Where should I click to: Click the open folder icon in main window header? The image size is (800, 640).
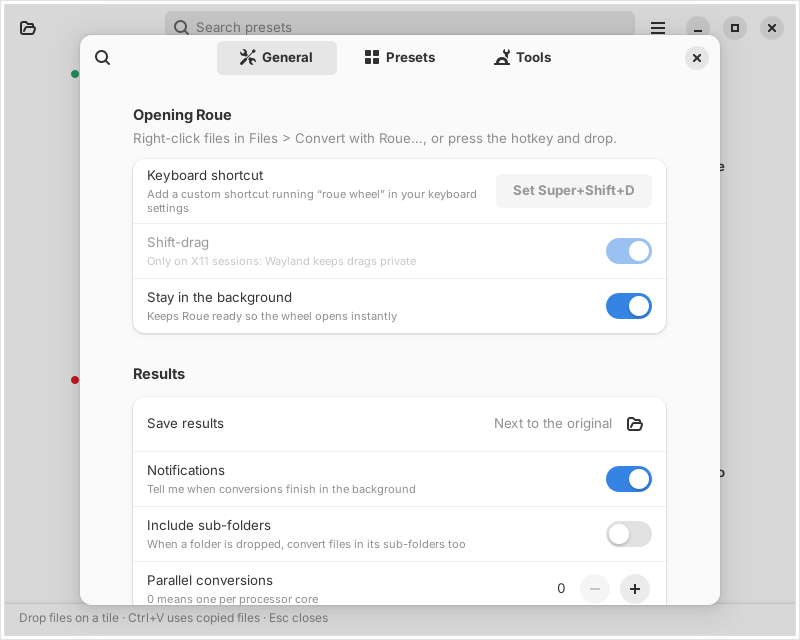(28, 28)
